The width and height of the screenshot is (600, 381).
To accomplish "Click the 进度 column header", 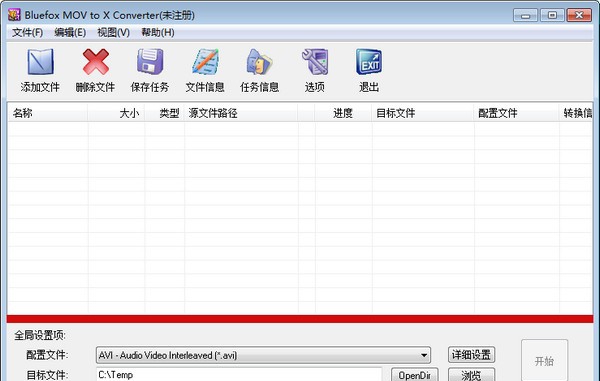I will [x=343, y=113].
